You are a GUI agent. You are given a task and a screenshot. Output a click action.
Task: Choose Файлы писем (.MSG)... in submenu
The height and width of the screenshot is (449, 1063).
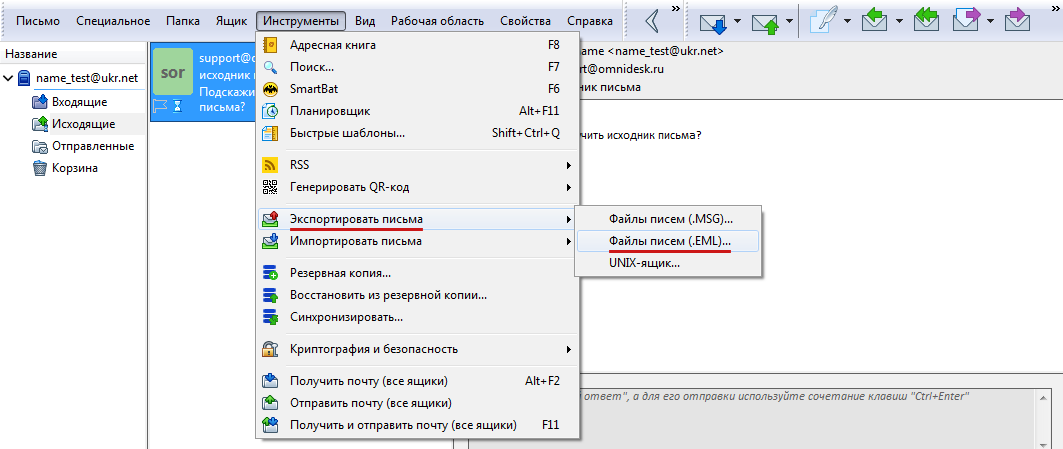(670, 219)
